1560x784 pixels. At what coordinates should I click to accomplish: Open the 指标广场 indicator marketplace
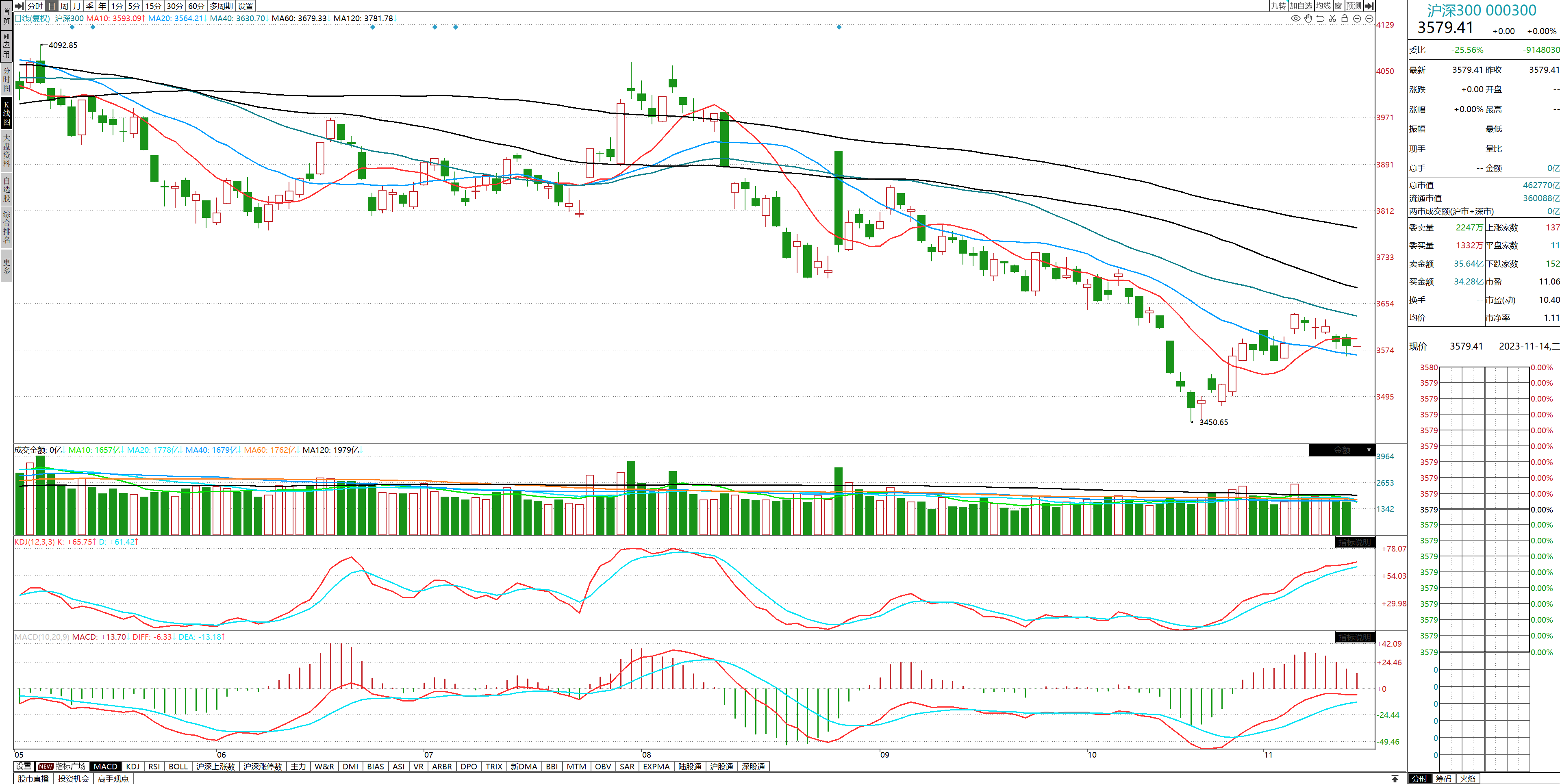63,767
